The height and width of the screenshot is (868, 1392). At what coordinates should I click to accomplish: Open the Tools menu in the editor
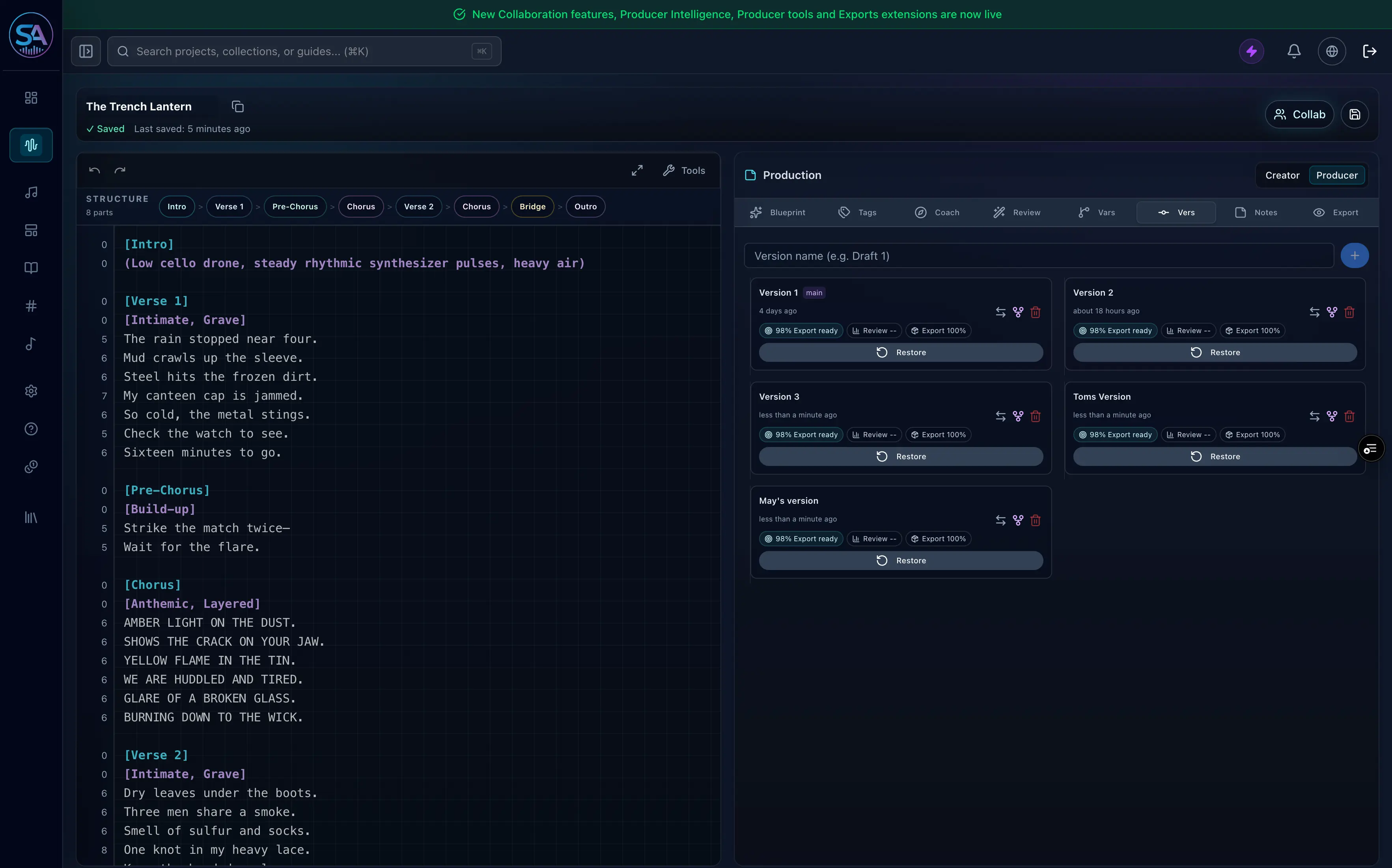tap(684, 171)
